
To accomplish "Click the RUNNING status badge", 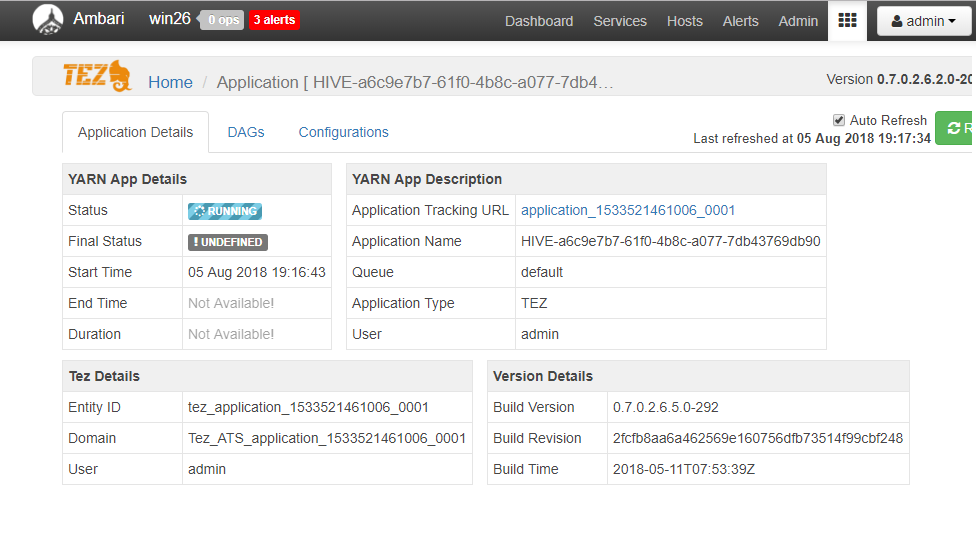I will 225,211.
